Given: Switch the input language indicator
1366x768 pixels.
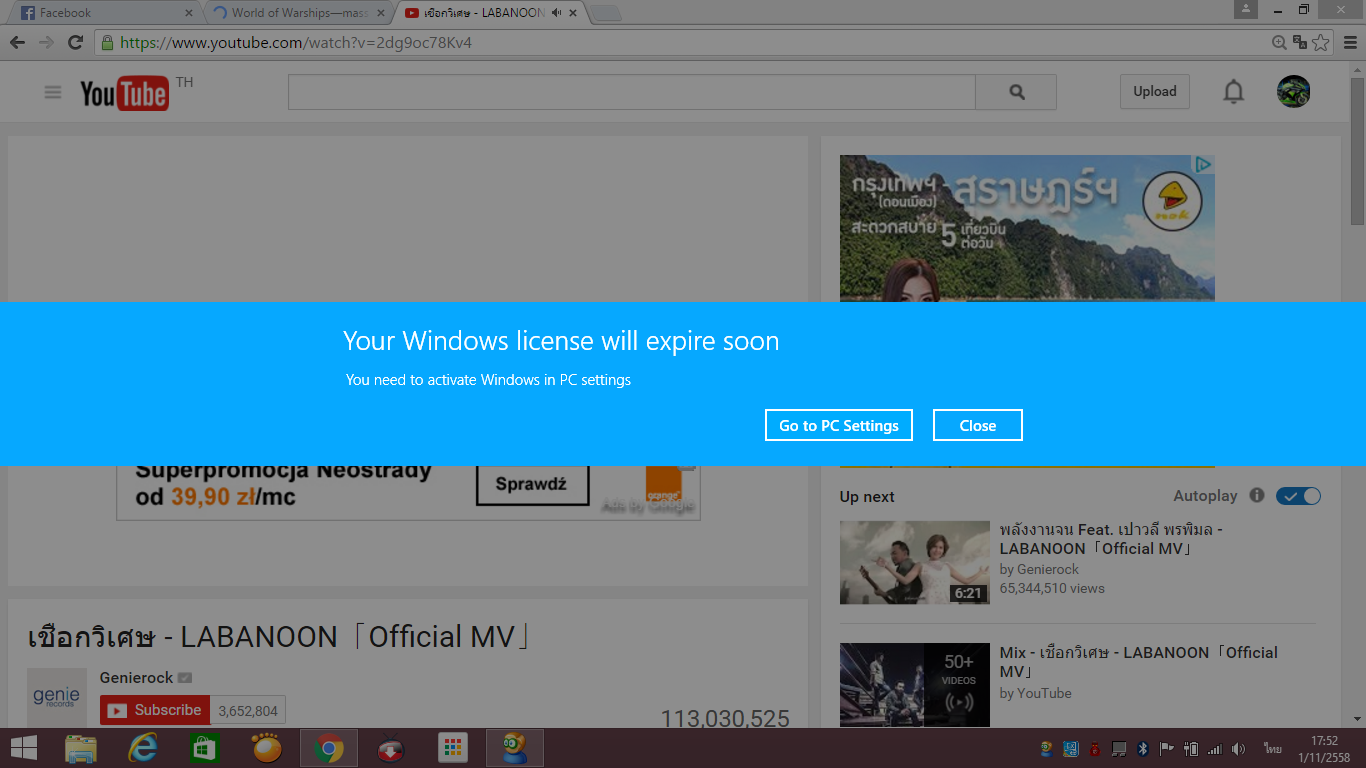Looking at the screenshot, I should [1273, 749].
